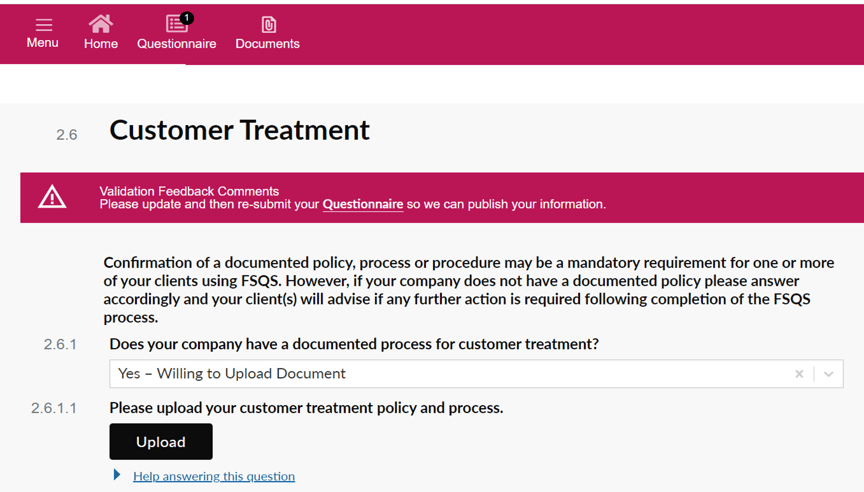
Task: Expand the help disclosure triangle
Action: point(117,475)
